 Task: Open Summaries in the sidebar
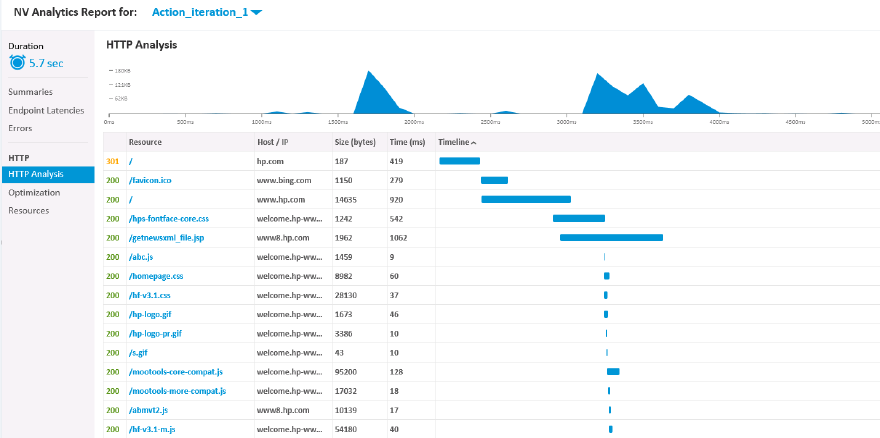(30, 92)
